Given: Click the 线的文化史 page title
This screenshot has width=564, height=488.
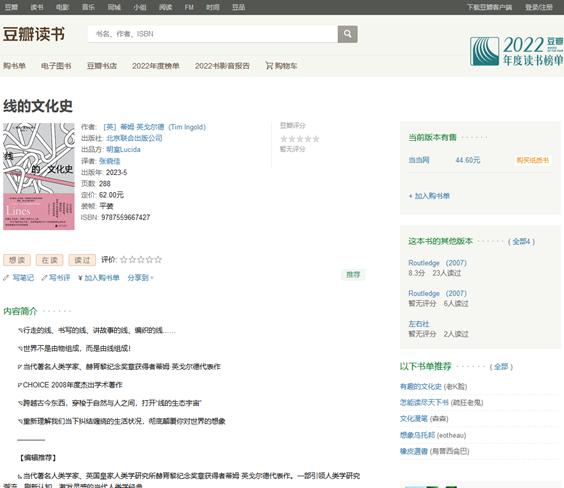Looking at the screenshot, I should point(38,106).
